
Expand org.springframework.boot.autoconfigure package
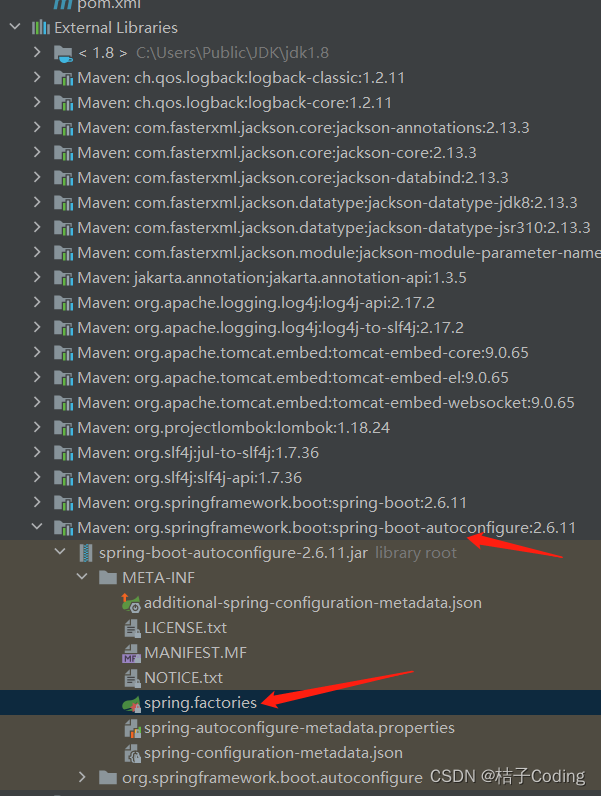82,777
